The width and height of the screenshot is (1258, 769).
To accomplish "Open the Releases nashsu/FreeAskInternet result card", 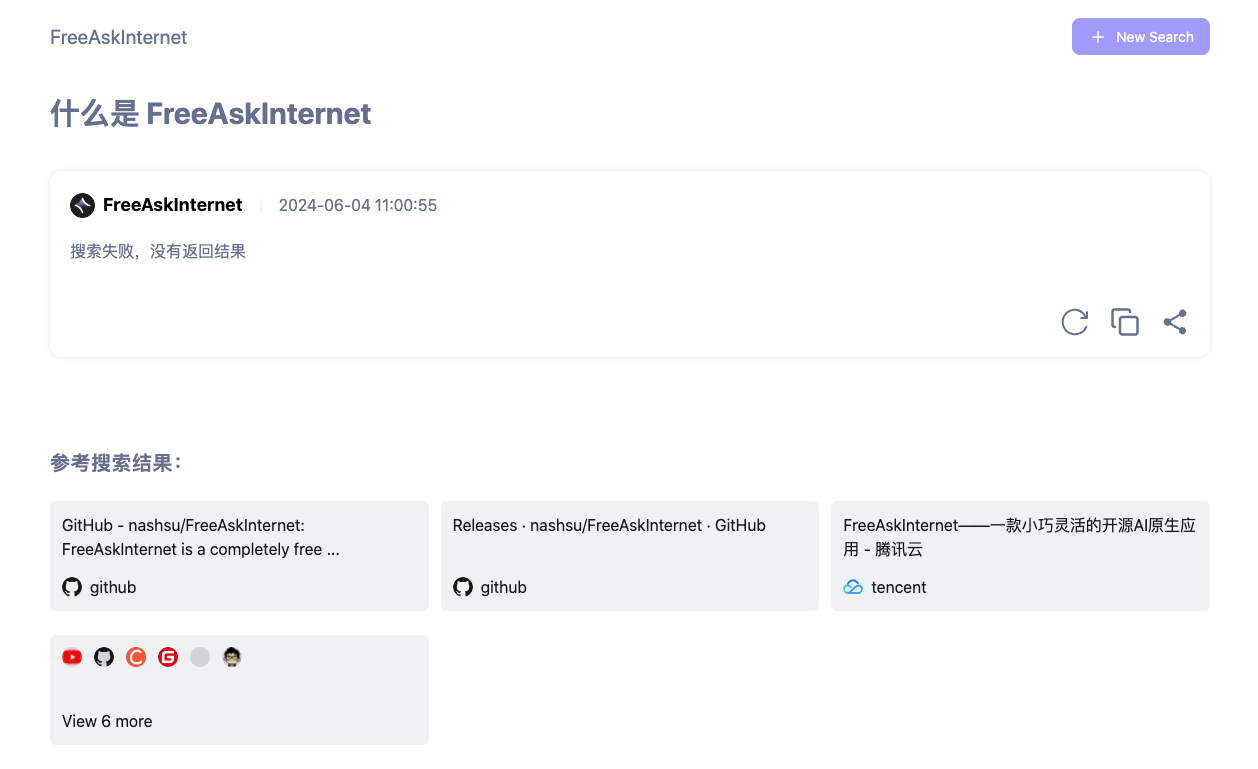I will click(630, 556).
